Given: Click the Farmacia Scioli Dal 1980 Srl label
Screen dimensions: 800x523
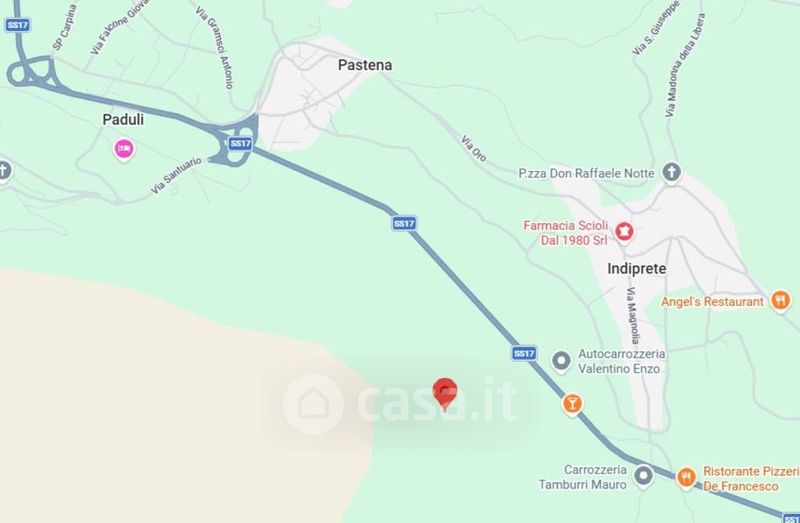Looking at the screenshot, I should tap(566, 233).
